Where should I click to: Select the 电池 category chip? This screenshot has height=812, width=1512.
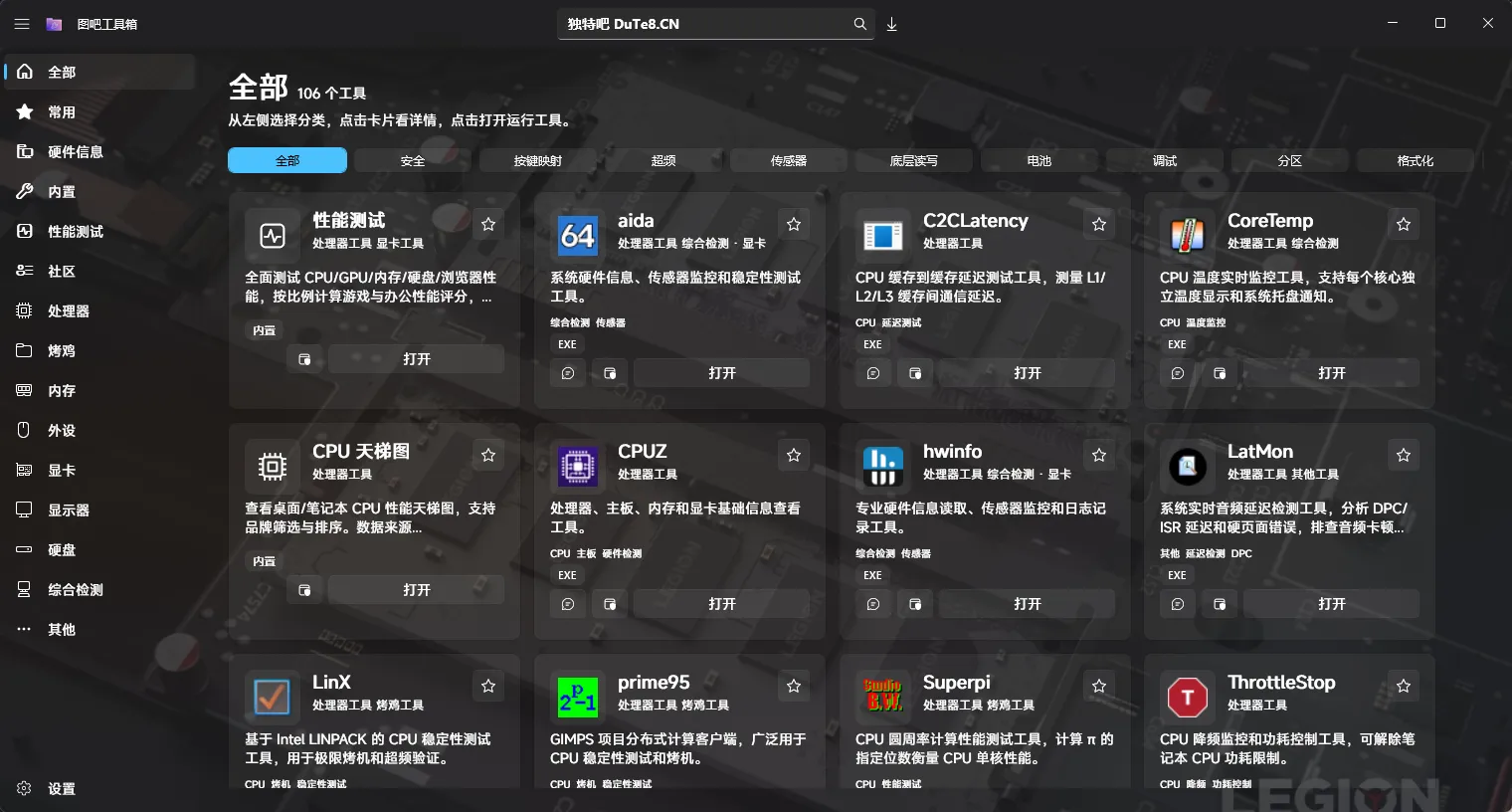point(1039,160)
